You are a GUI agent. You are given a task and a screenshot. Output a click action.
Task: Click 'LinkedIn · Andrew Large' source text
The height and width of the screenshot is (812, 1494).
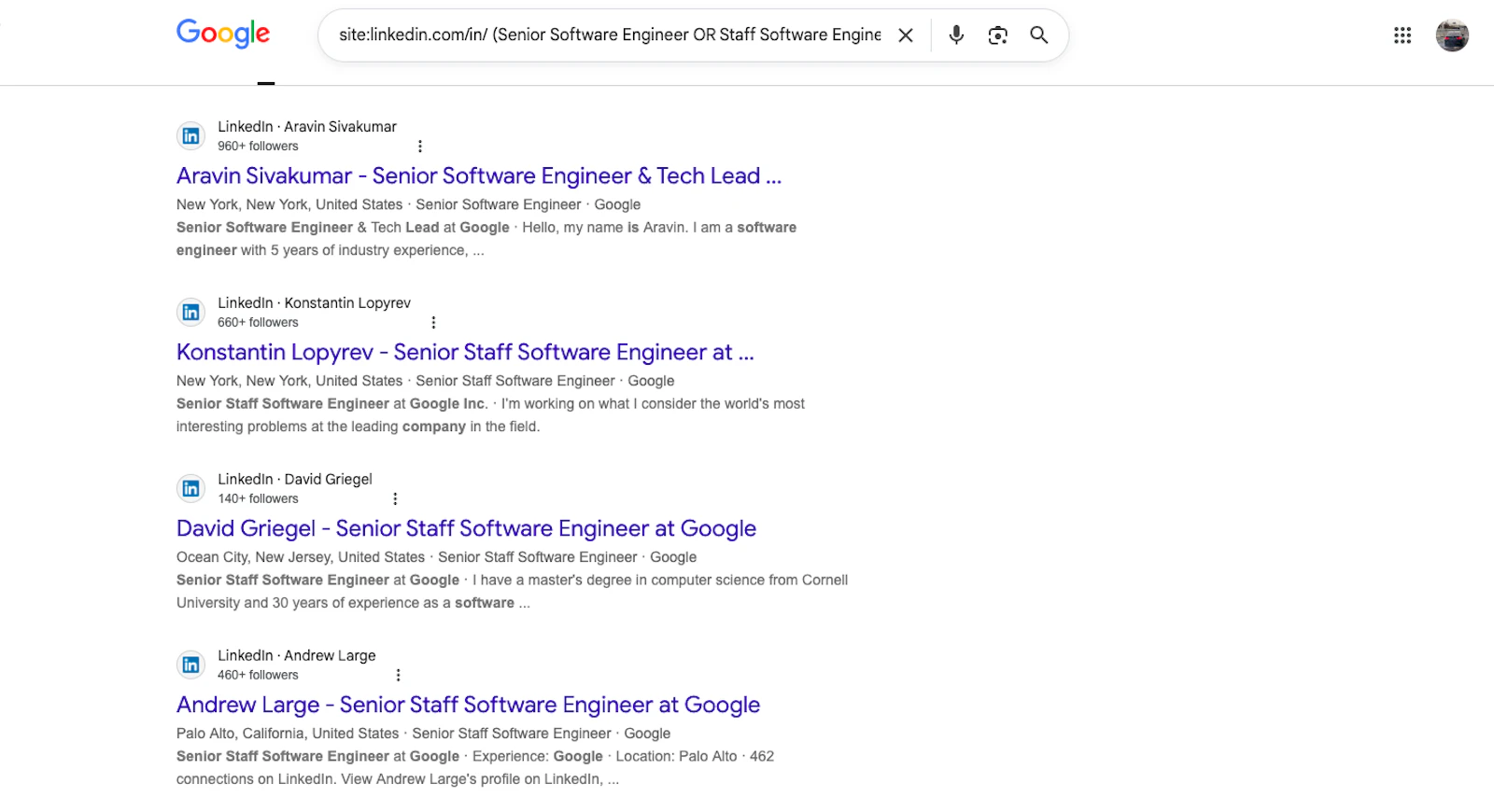297,656
